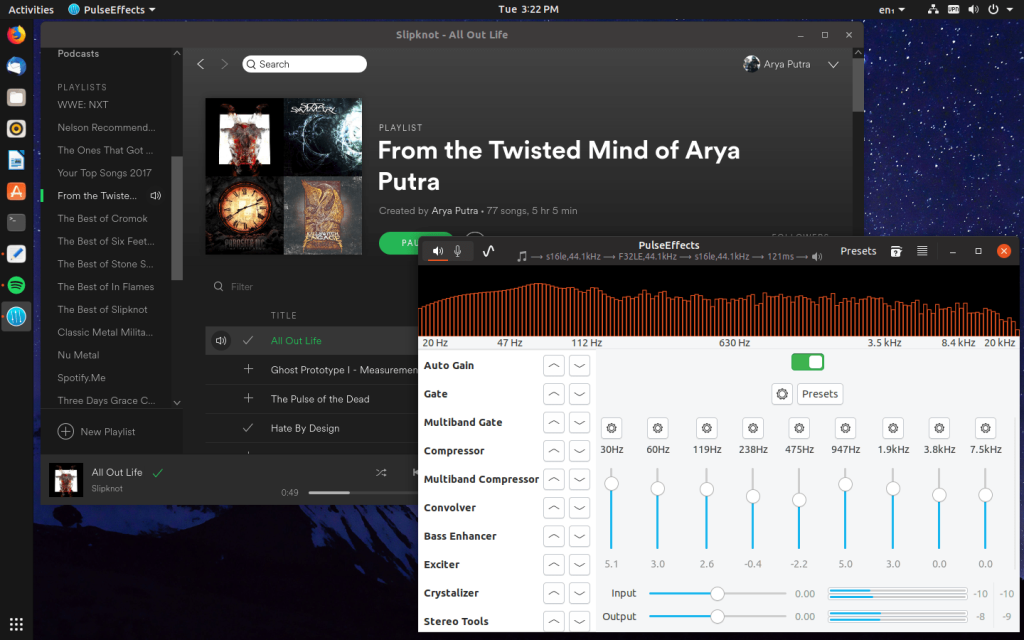
Task: Open The Best of Slipknot playlist
Action: (x=102, y=310)
